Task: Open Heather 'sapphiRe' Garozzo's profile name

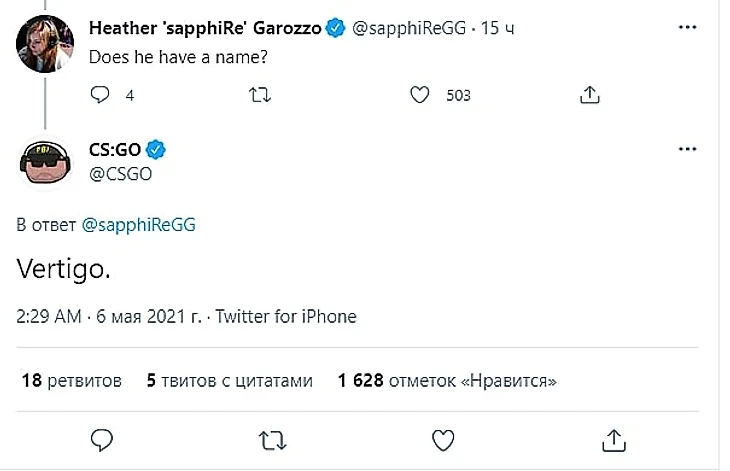Action: 205,28
